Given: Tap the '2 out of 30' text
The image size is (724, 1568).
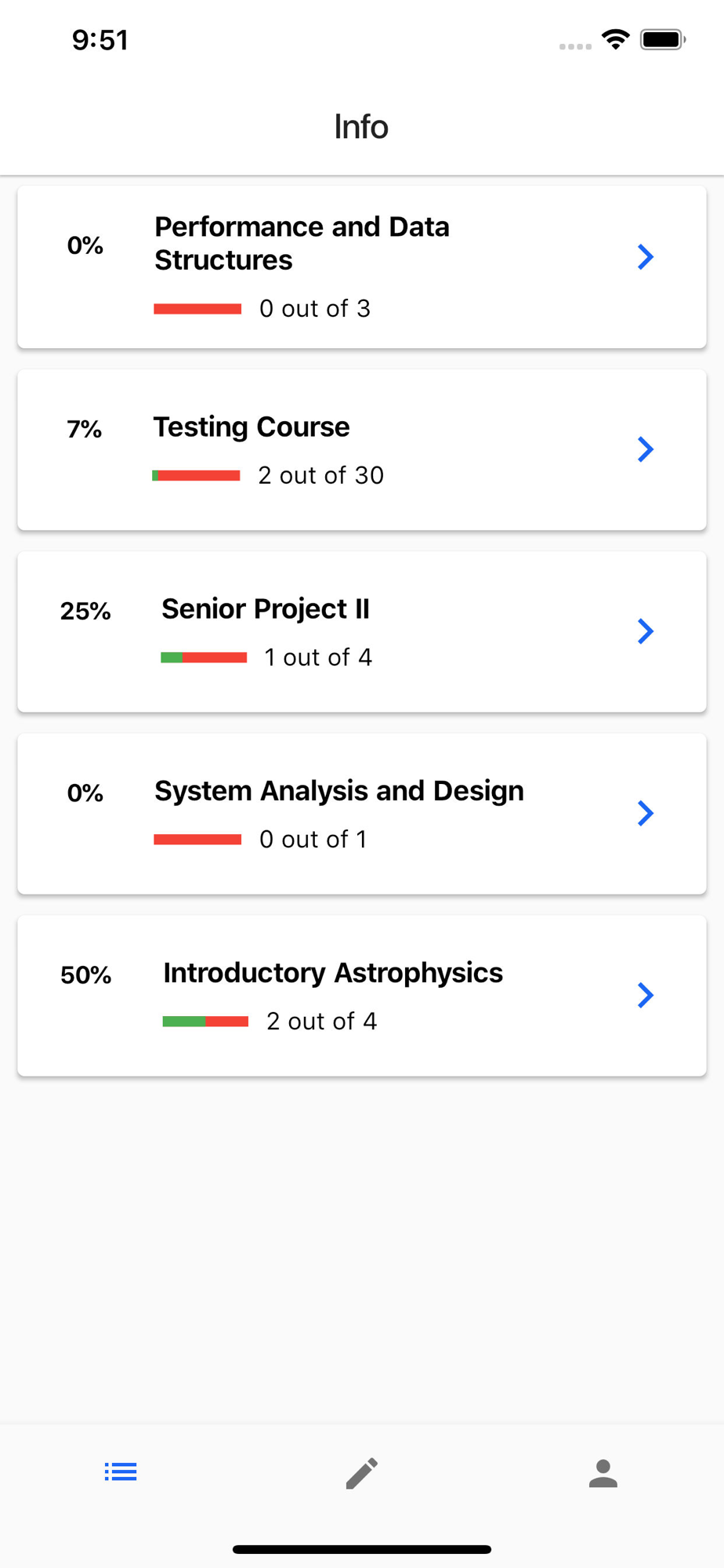Looking at the screenshot, I should click(321, 475).
